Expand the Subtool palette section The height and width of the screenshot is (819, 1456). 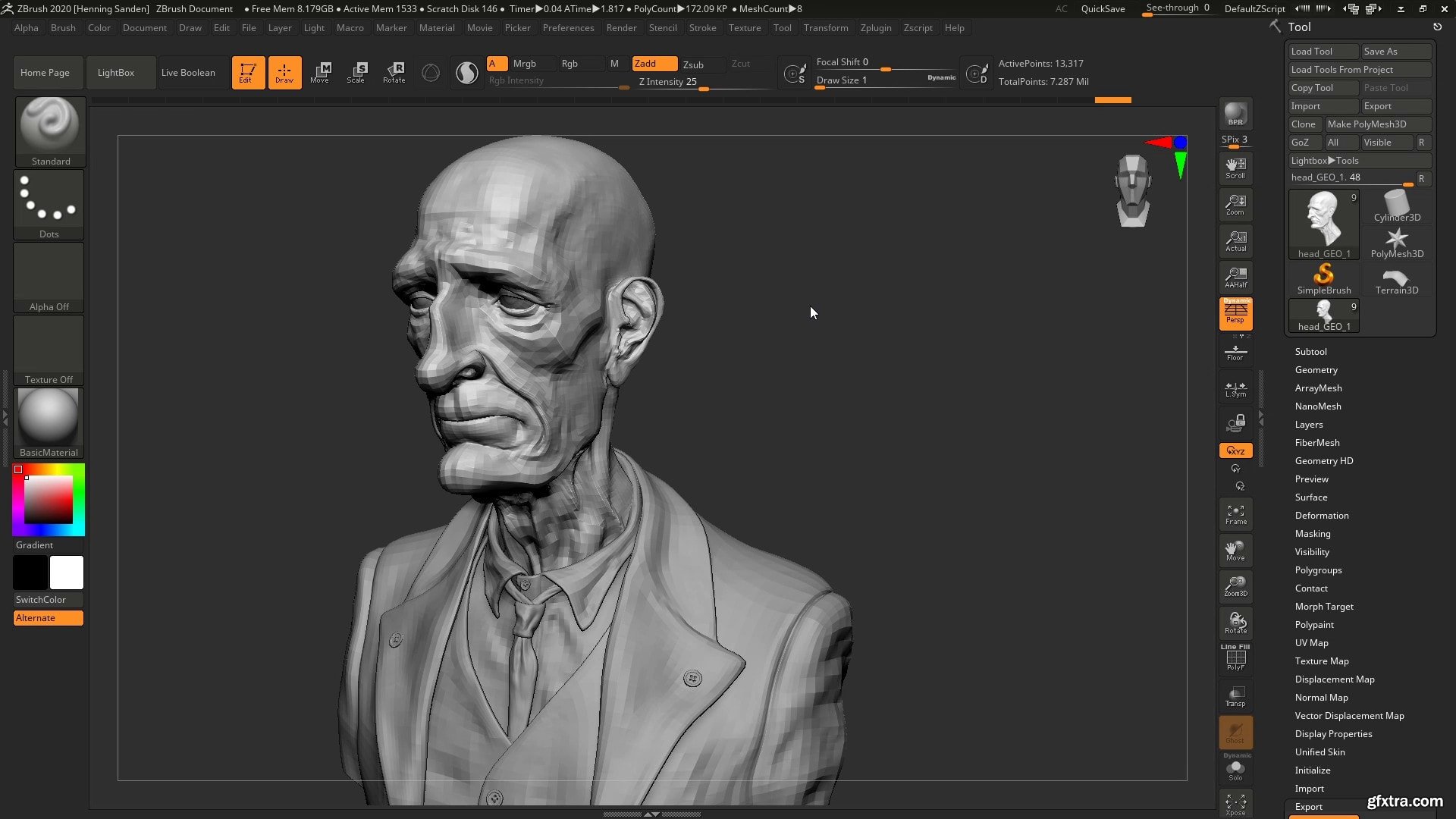1310,351
